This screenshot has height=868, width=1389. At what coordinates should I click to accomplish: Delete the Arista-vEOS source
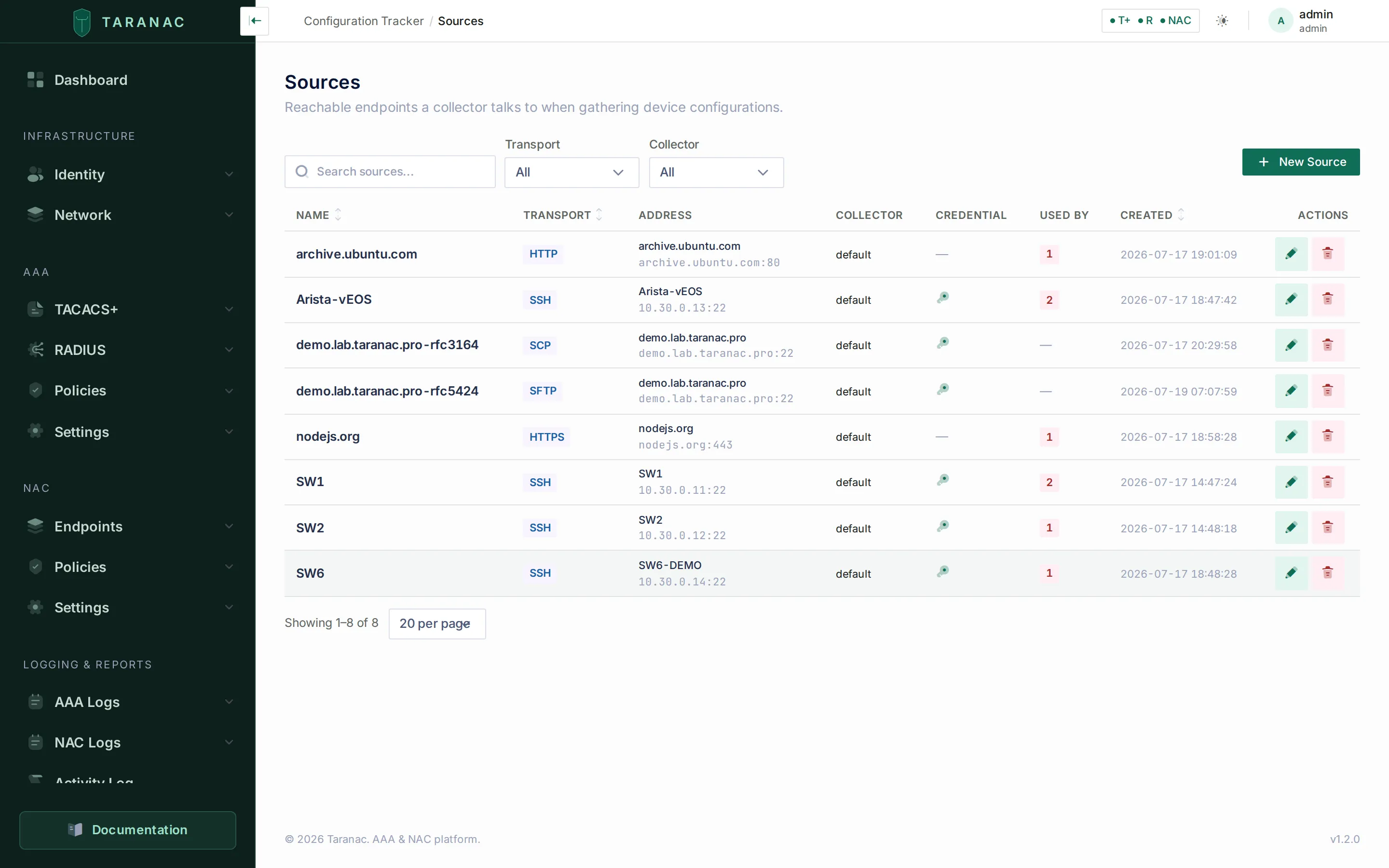click(x=1327, y=299)
